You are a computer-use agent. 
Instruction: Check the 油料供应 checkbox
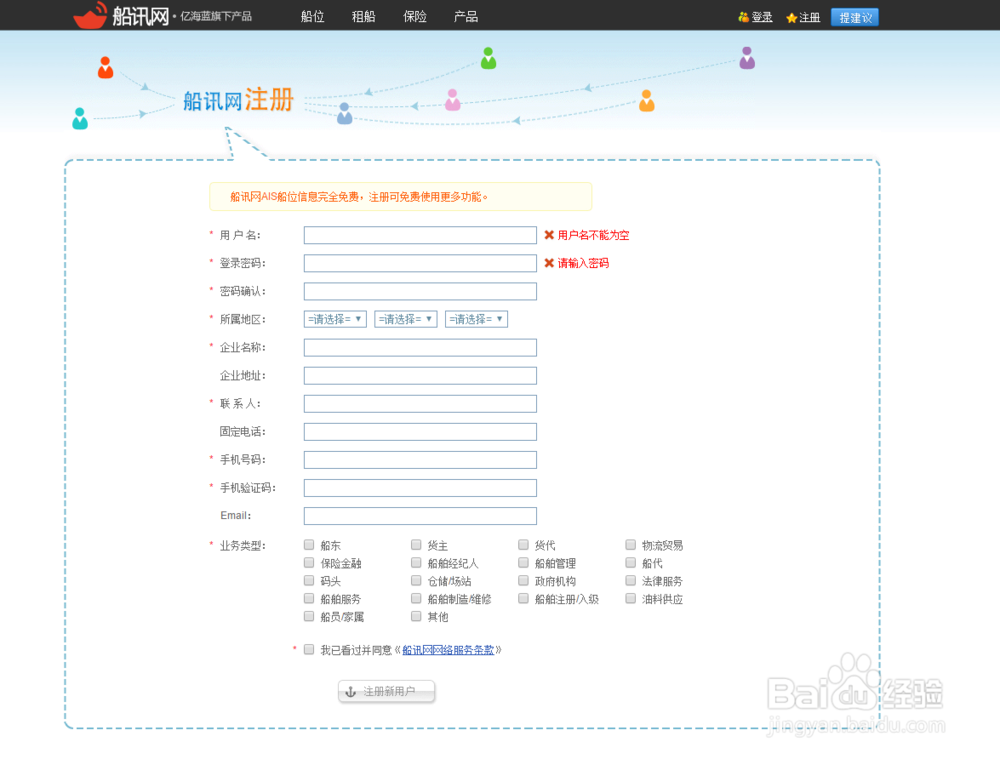point(631,598)
